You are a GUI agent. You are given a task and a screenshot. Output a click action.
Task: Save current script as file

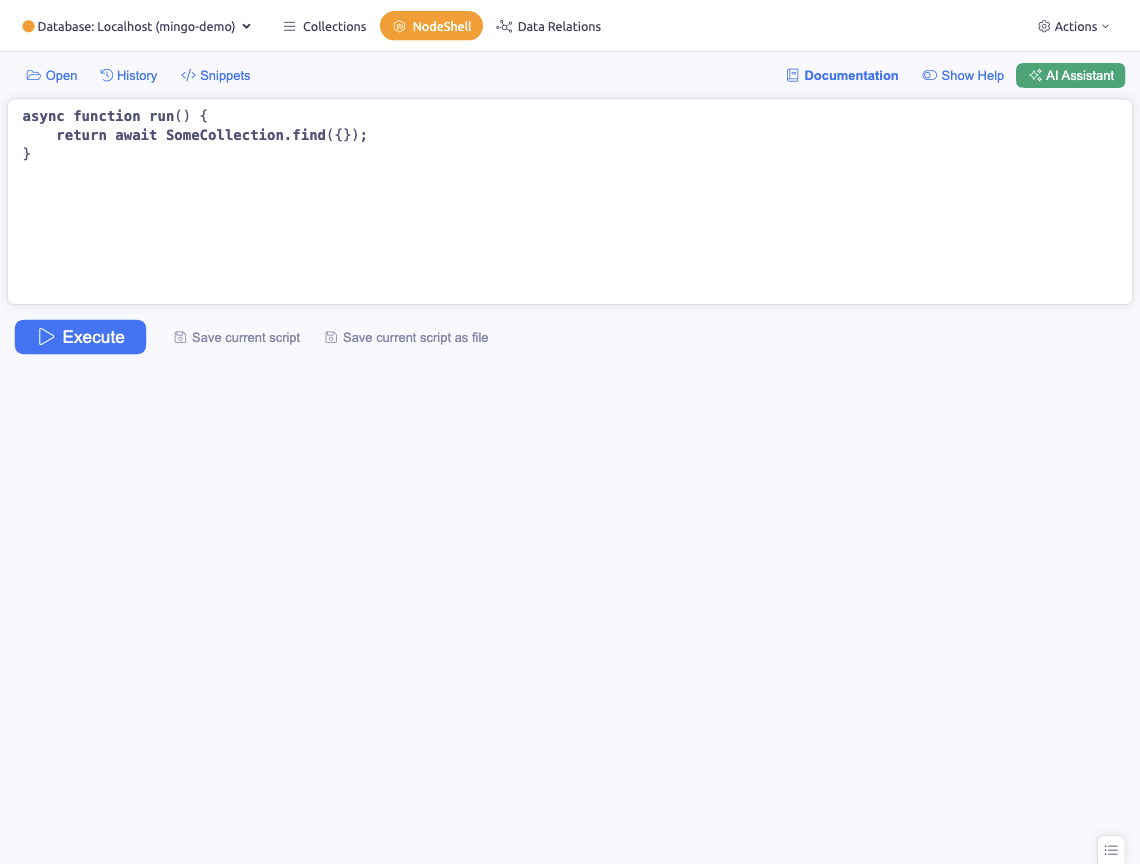(406, 337)
